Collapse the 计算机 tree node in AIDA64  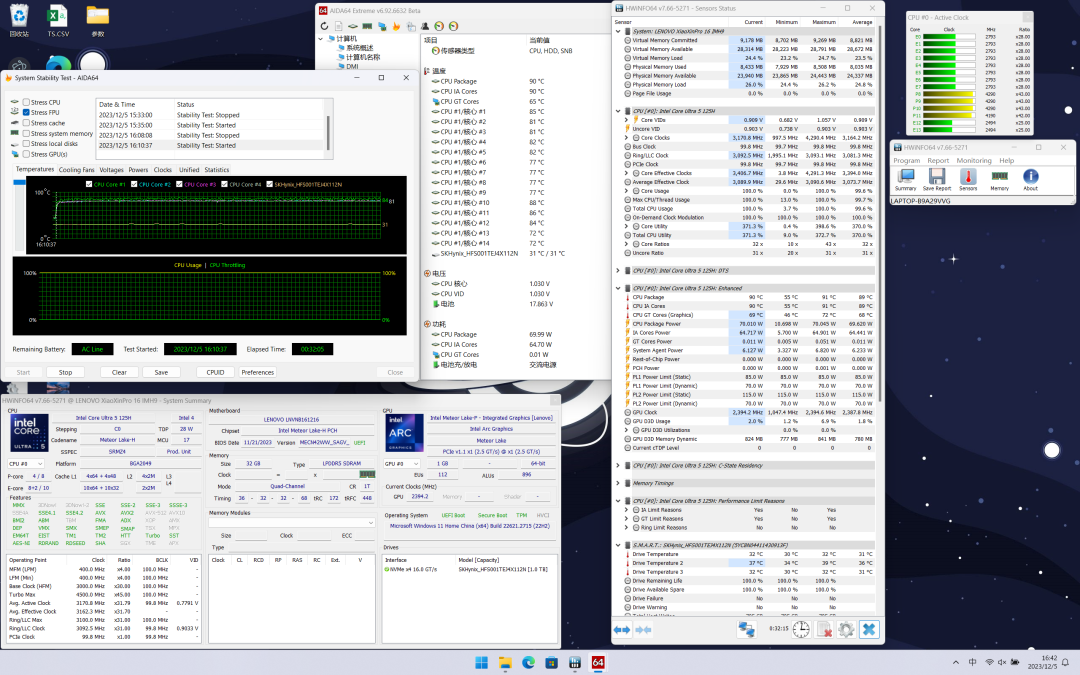(x=321, y=39)
